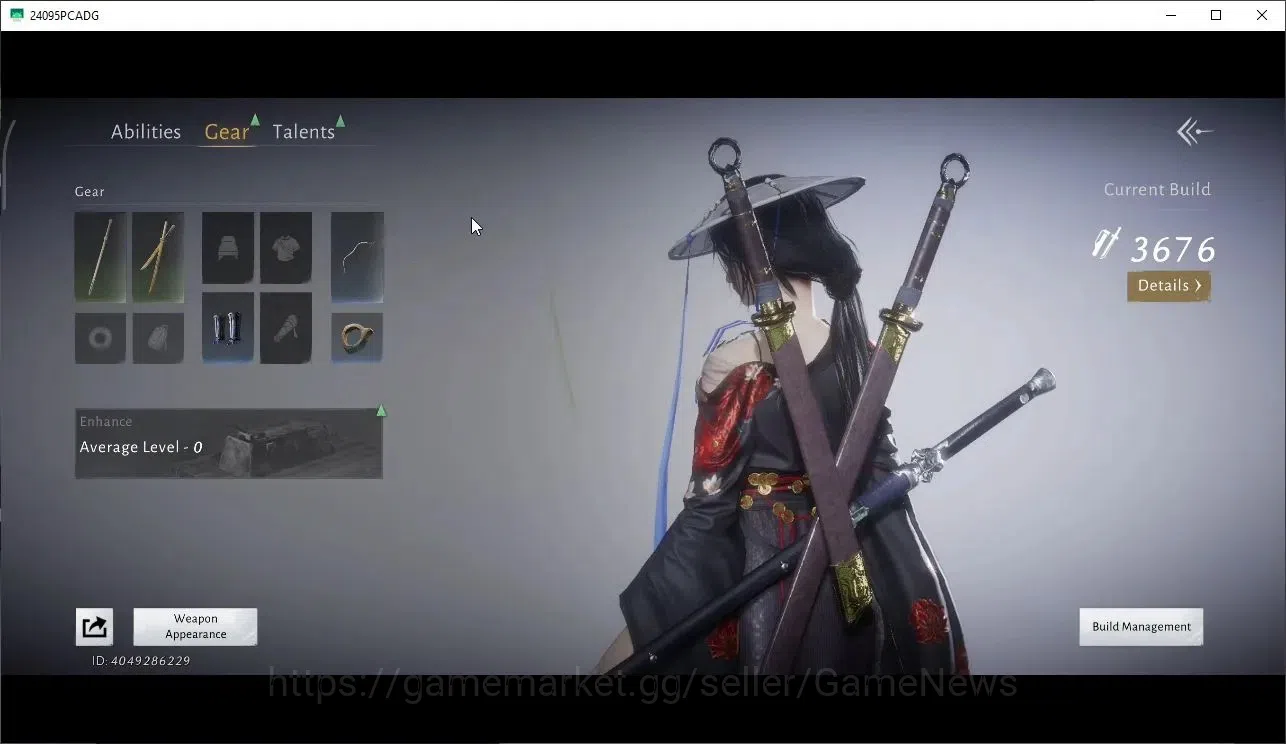Click the window title 24095PCADG
Screen dimensions: 1286x744
pos(65,15)
